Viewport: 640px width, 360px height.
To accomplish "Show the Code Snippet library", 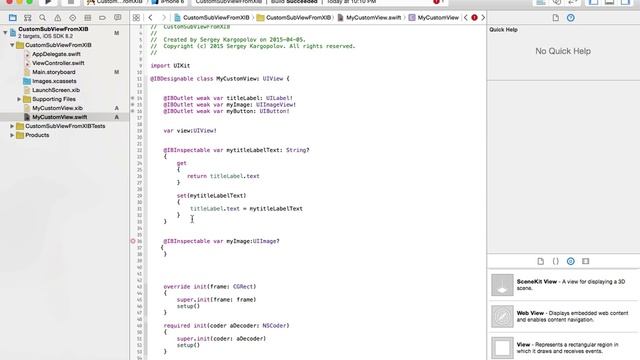I will point(556,261).
